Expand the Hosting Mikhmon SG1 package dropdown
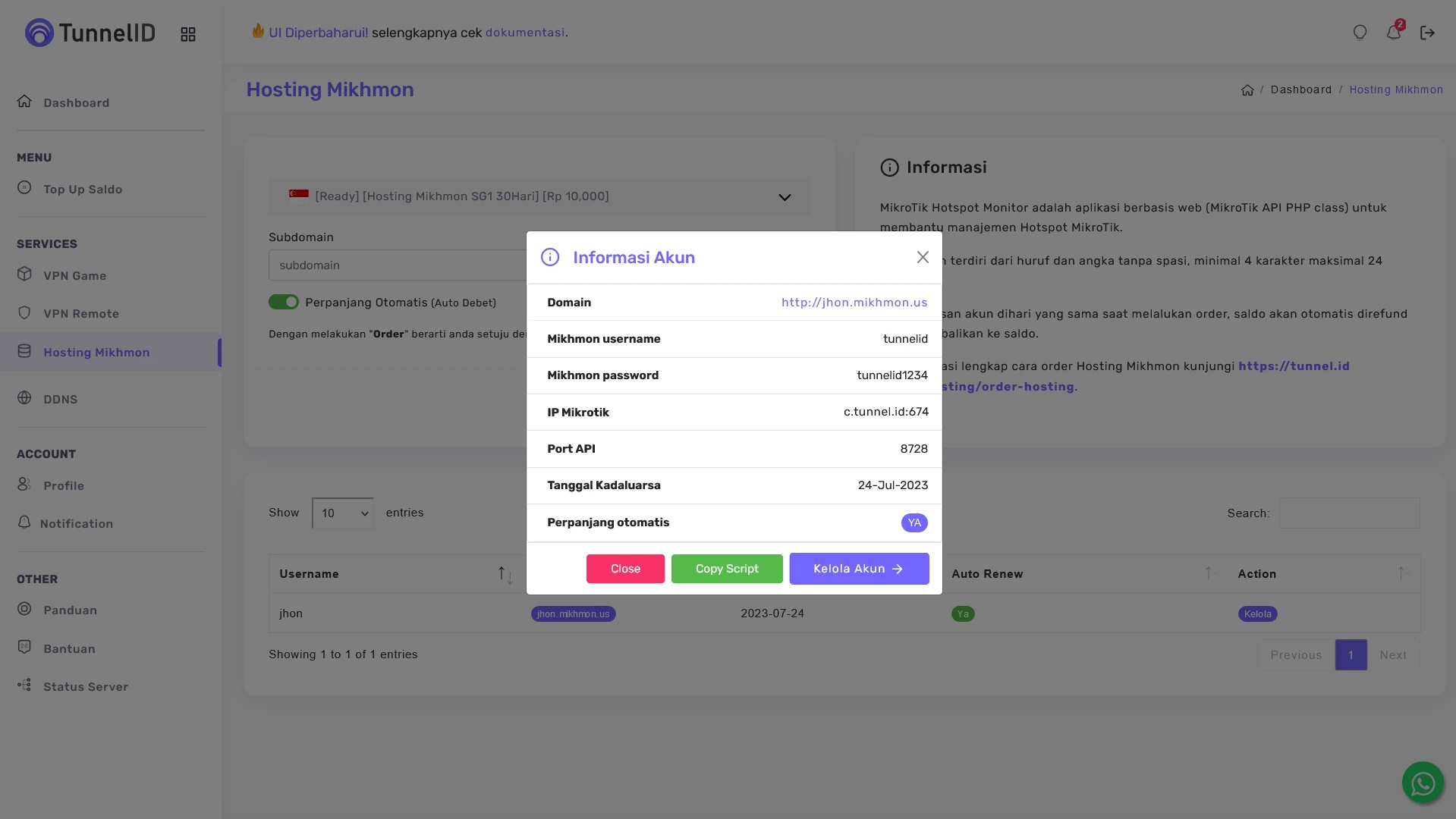 539,196
